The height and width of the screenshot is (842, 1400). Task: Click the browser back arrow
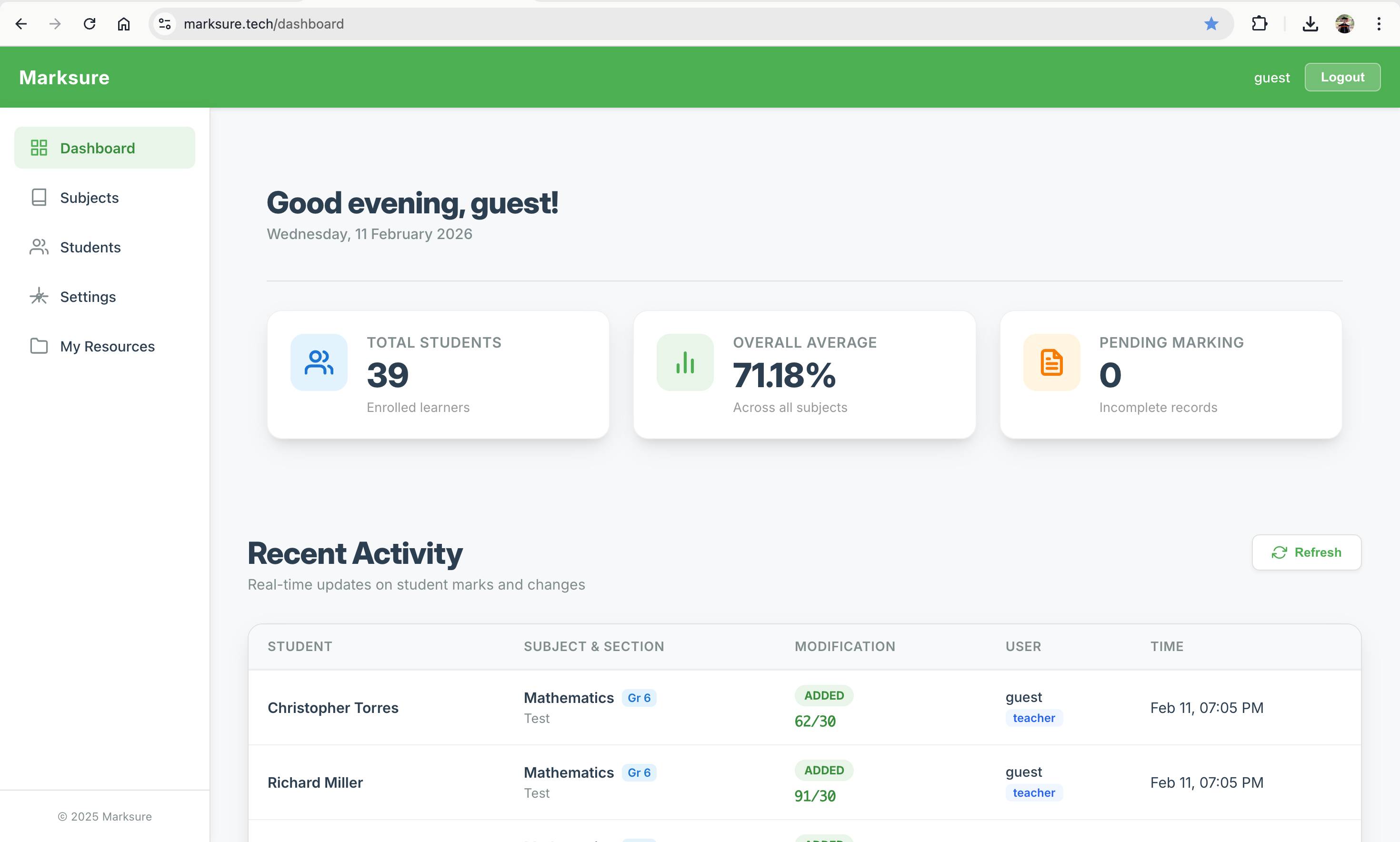[21, 23]
